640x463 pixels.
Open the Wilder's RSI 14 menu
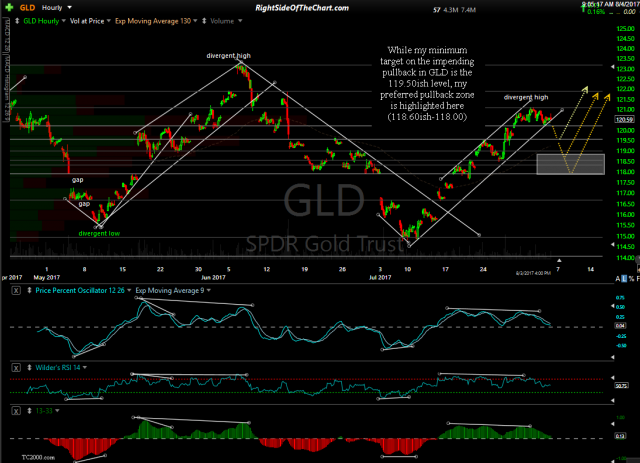pos(61,367)
